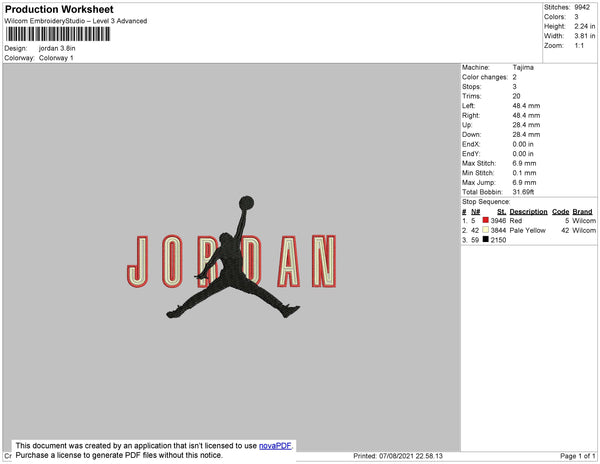Click the 'Max Jump:' label
The height and width of the screenshot is (464, 600).
479,182
